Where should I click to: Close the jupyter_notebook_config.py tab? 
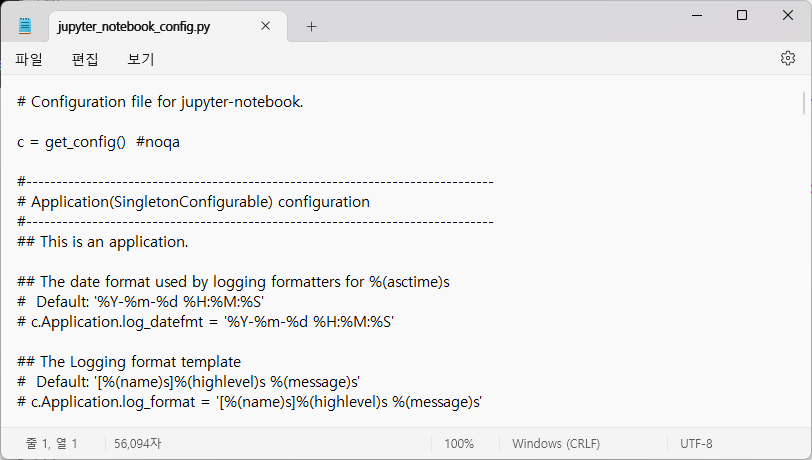(266, 26)
